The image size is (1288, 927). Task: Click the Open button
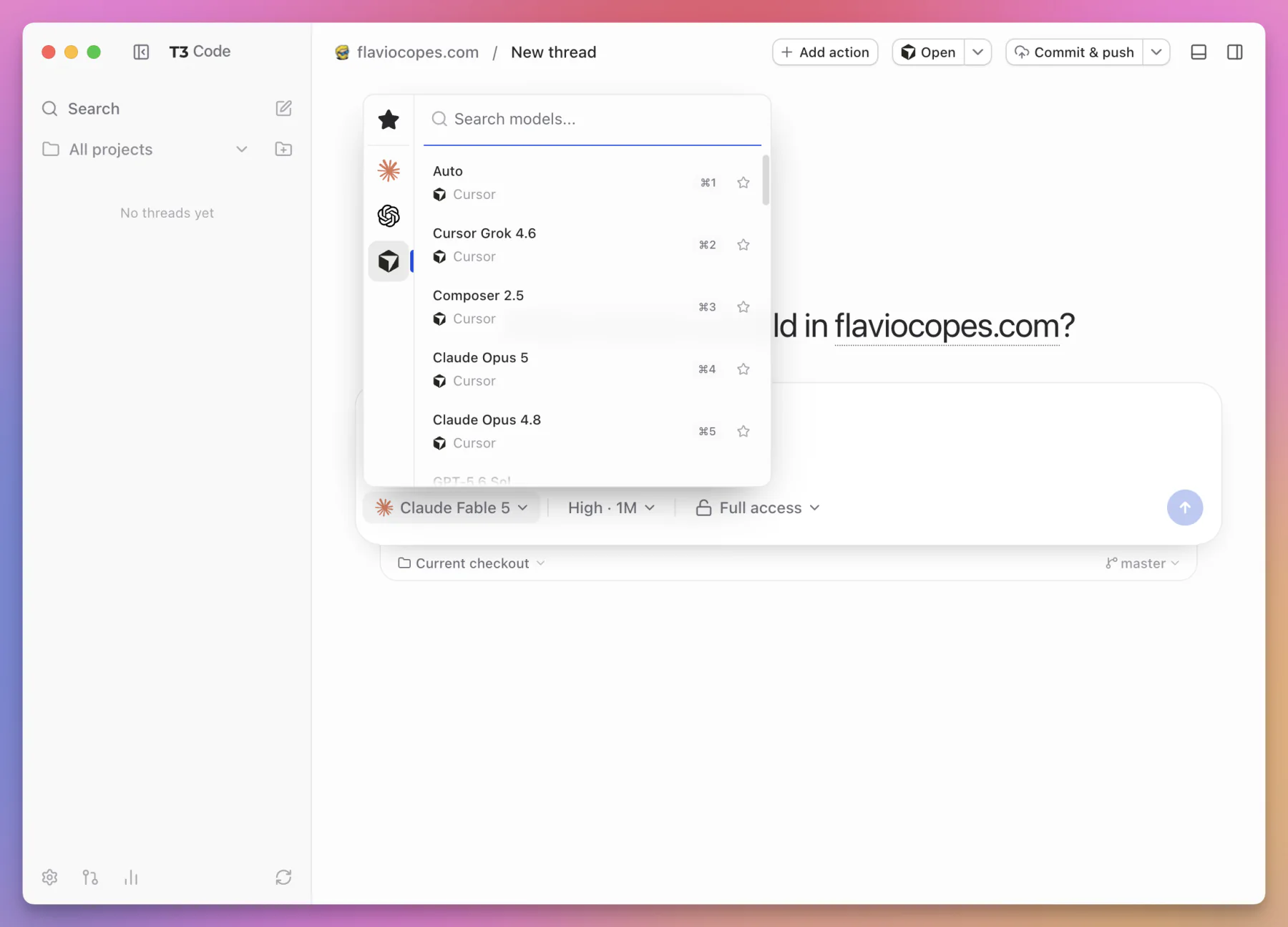(x=928, y=52)
